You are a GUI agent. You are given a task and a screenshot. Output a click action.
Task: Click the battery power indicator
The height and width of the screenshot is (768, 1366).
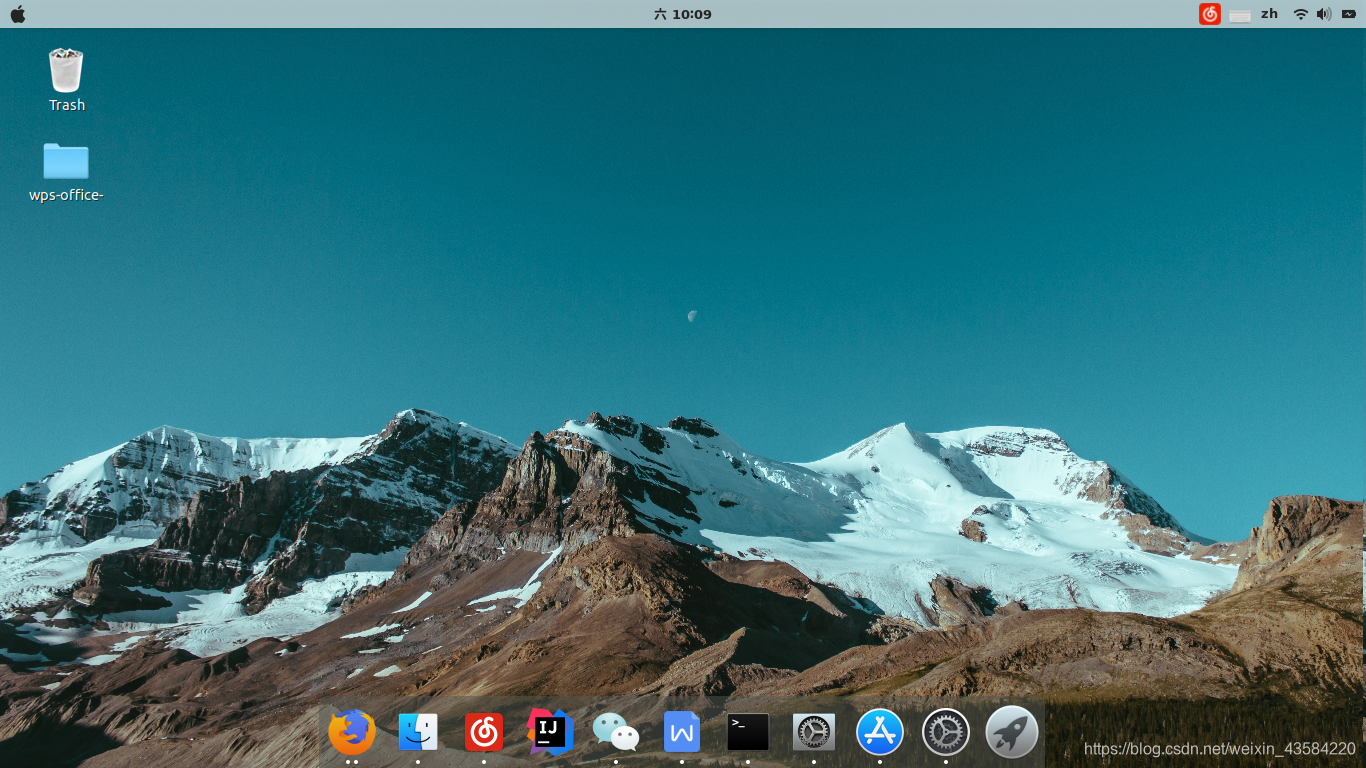click(1348, 14)
